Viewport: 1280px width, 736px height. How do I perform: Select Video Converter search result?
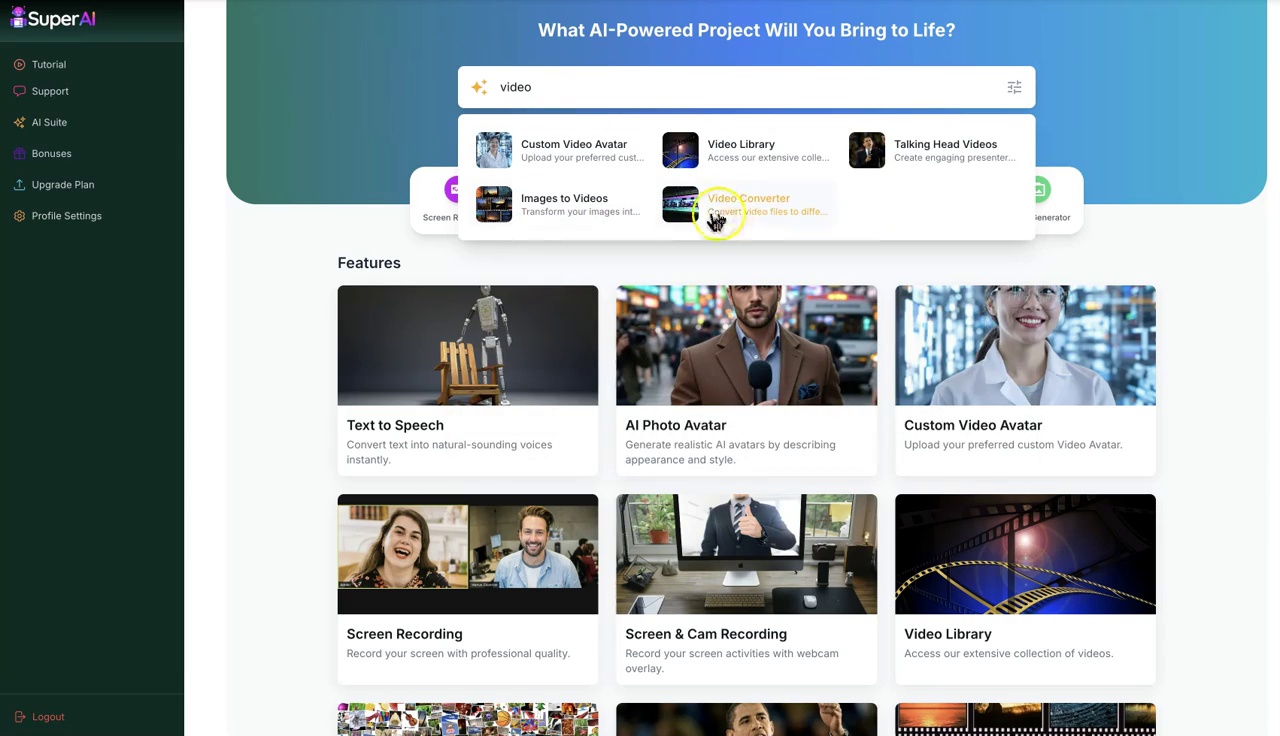click(746, 204)
